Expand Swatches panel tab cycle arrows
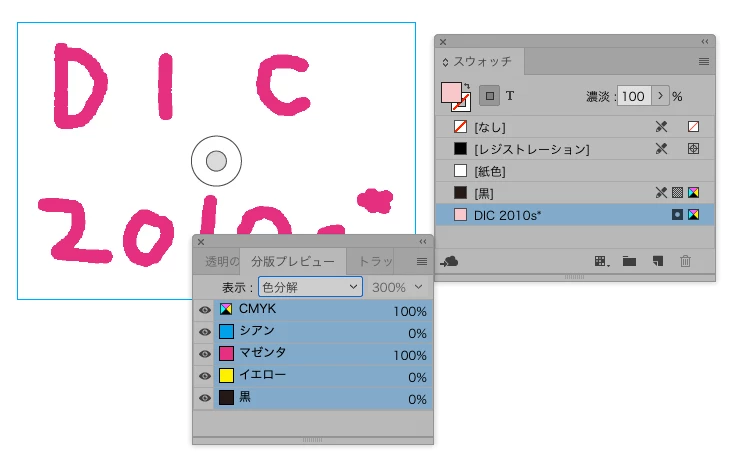The image size is (742, 467). pyautogui.click(x=445, y=62)
